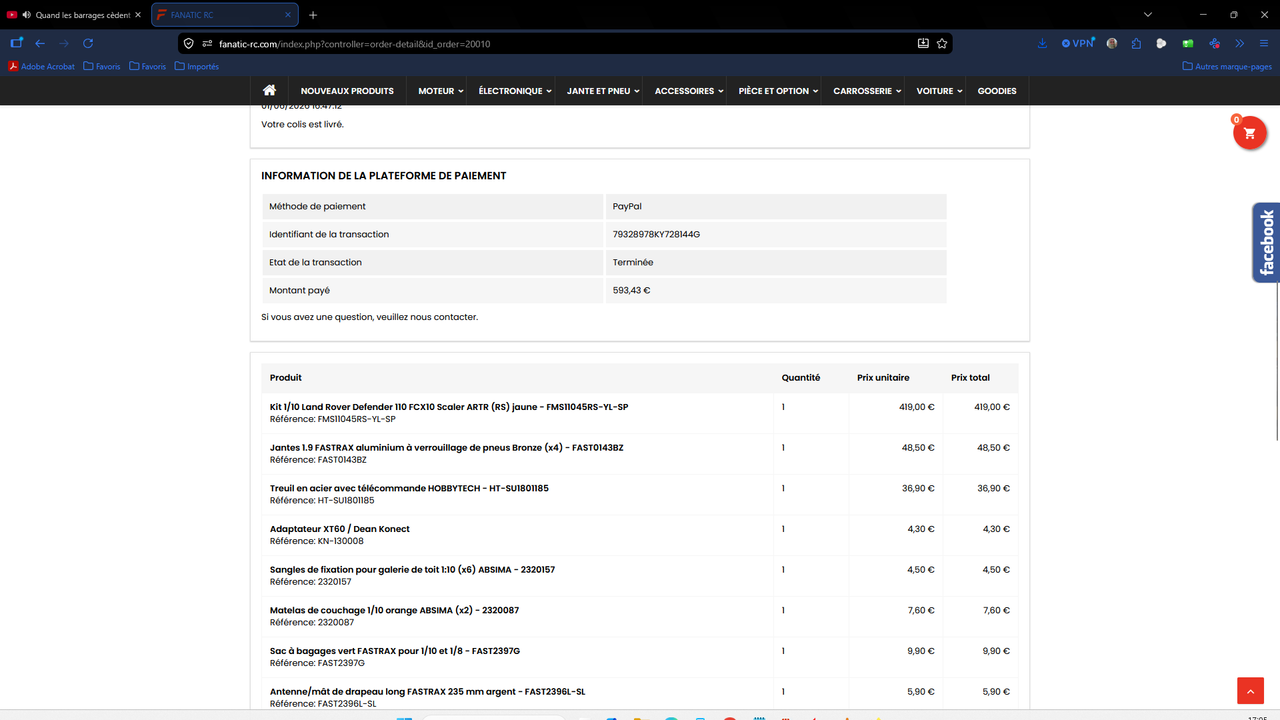Screen dimensions: 1280x720
Task: Select the PayPal payment method cell
Action: [x=776, y=206]
